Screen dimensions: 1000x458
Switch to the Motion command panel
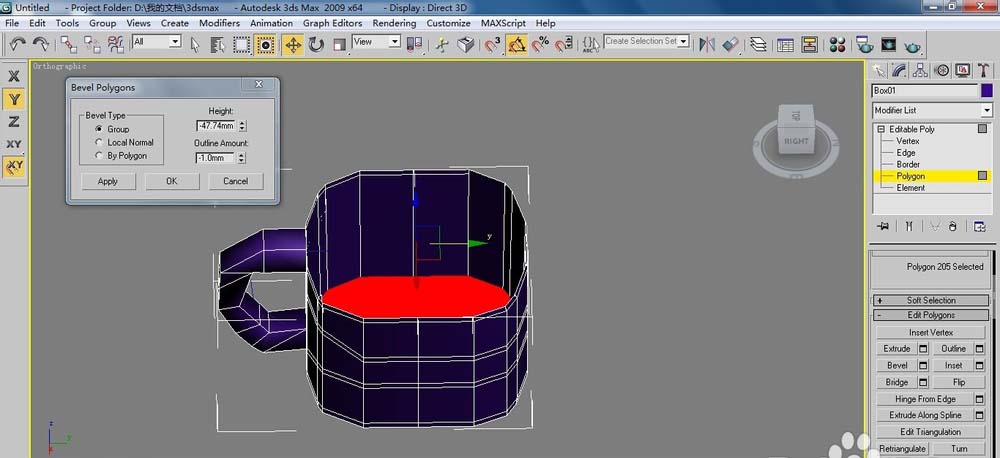(x=942, y=70)
